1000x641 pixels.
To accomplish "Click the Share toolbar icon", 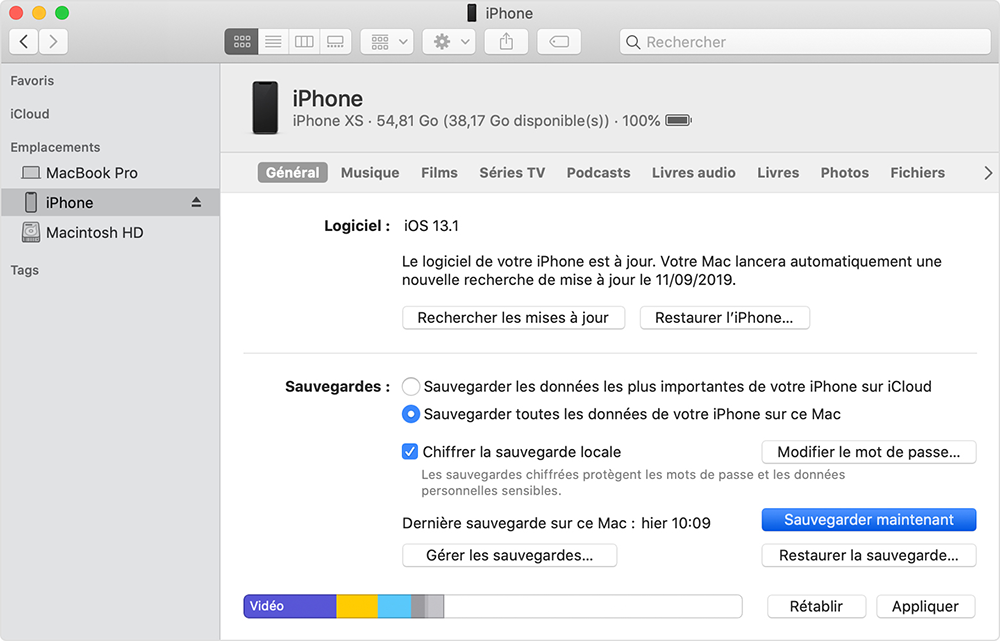I will pos(506,42).
